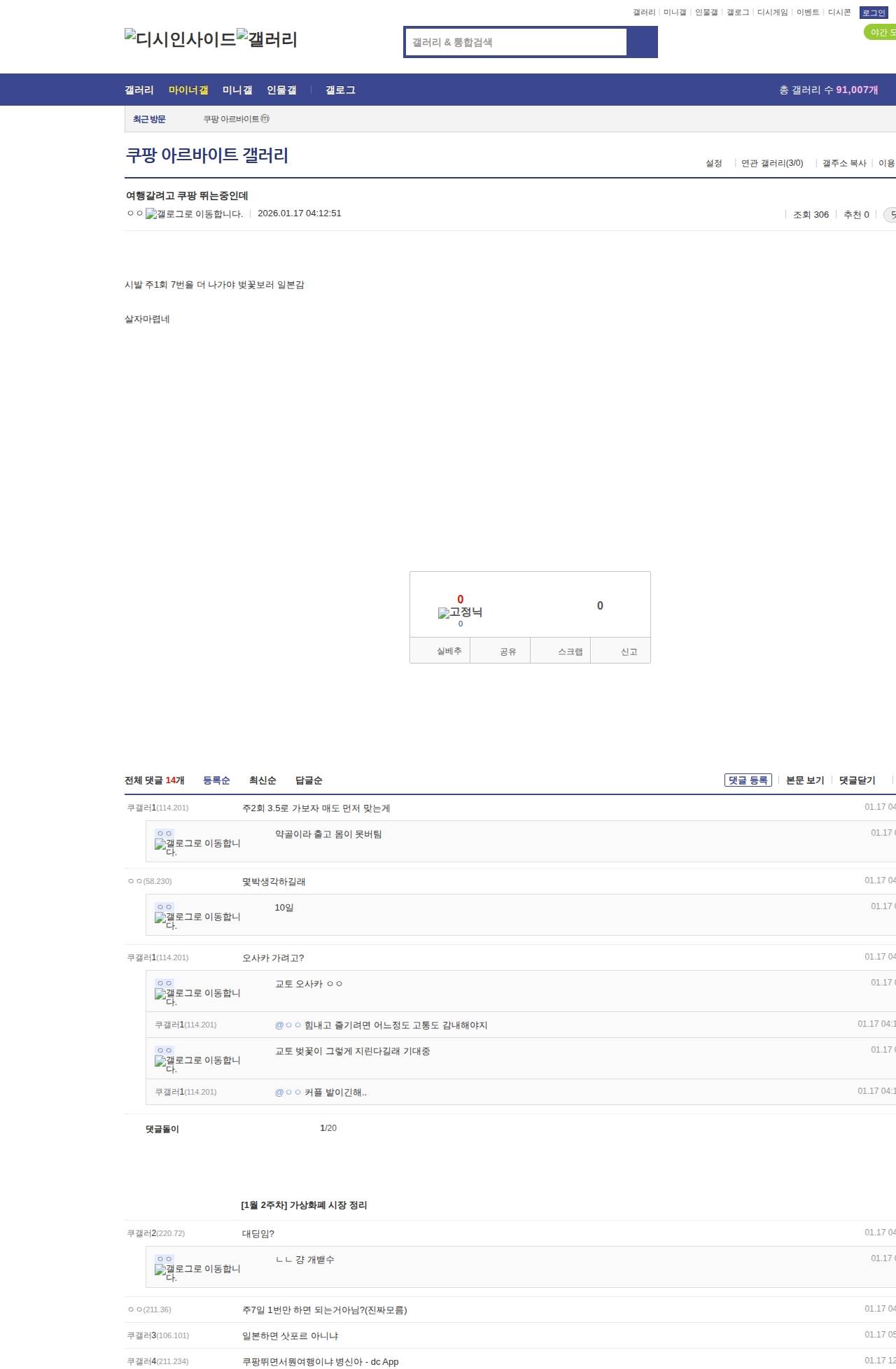Focus the 갤러리 & 통합검색 search field
This screenshot has width=896, height=1369.
click(517, 42)
